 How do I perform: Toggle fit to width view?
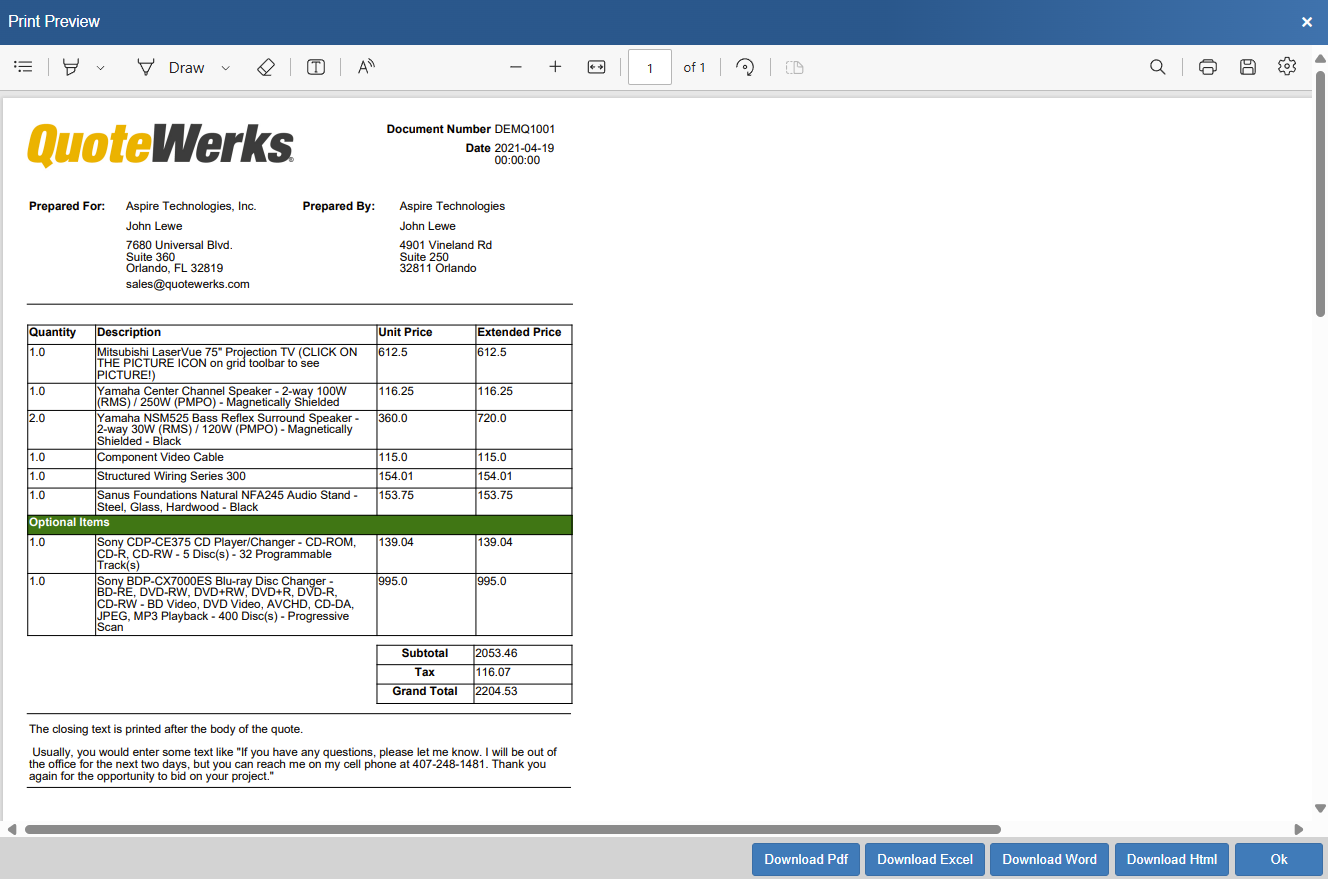pos(596,67)
